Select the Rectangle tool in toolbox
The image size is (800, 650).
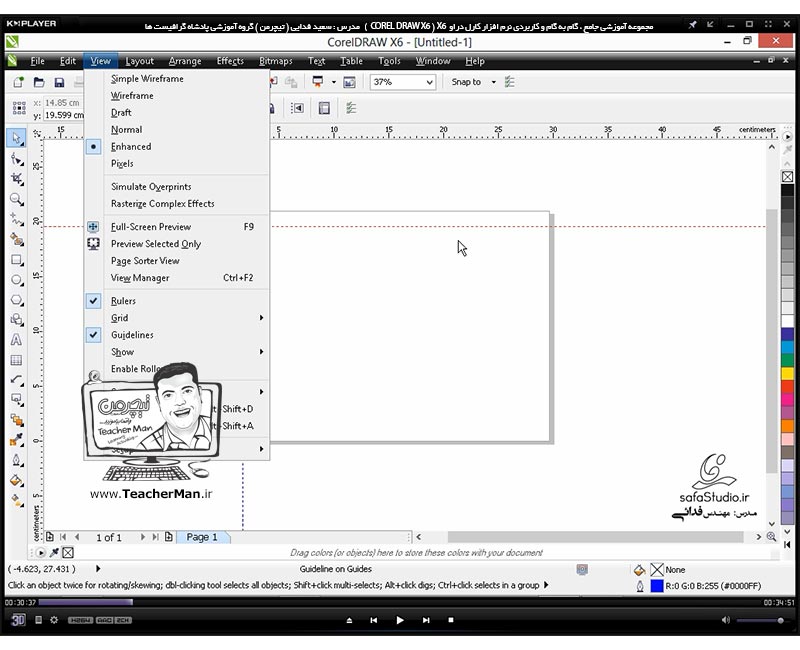coord(16,260)
